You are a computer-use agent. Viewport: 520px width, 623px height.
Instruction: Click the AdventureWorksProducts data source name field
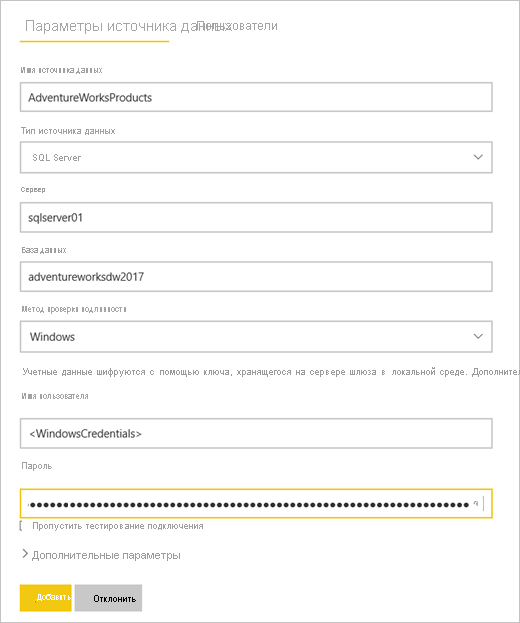(x=256, y=97)
